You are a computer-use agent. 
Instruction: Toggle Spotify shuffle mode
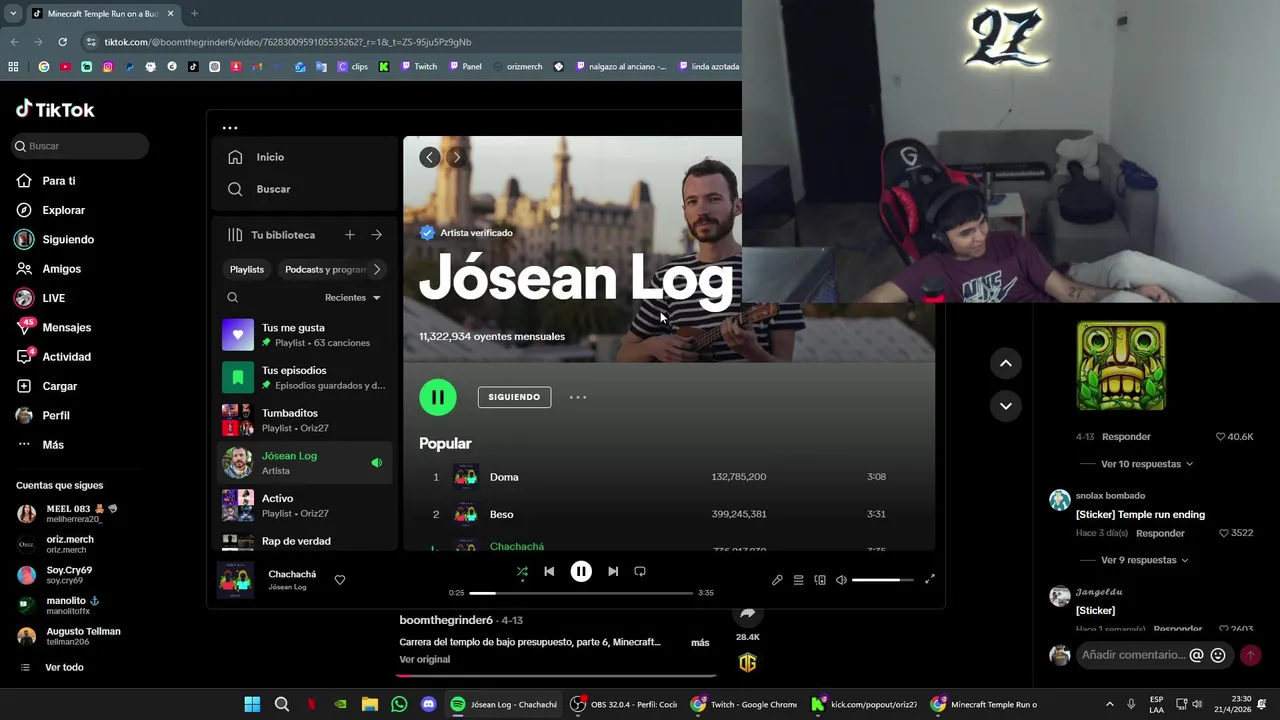522,572
